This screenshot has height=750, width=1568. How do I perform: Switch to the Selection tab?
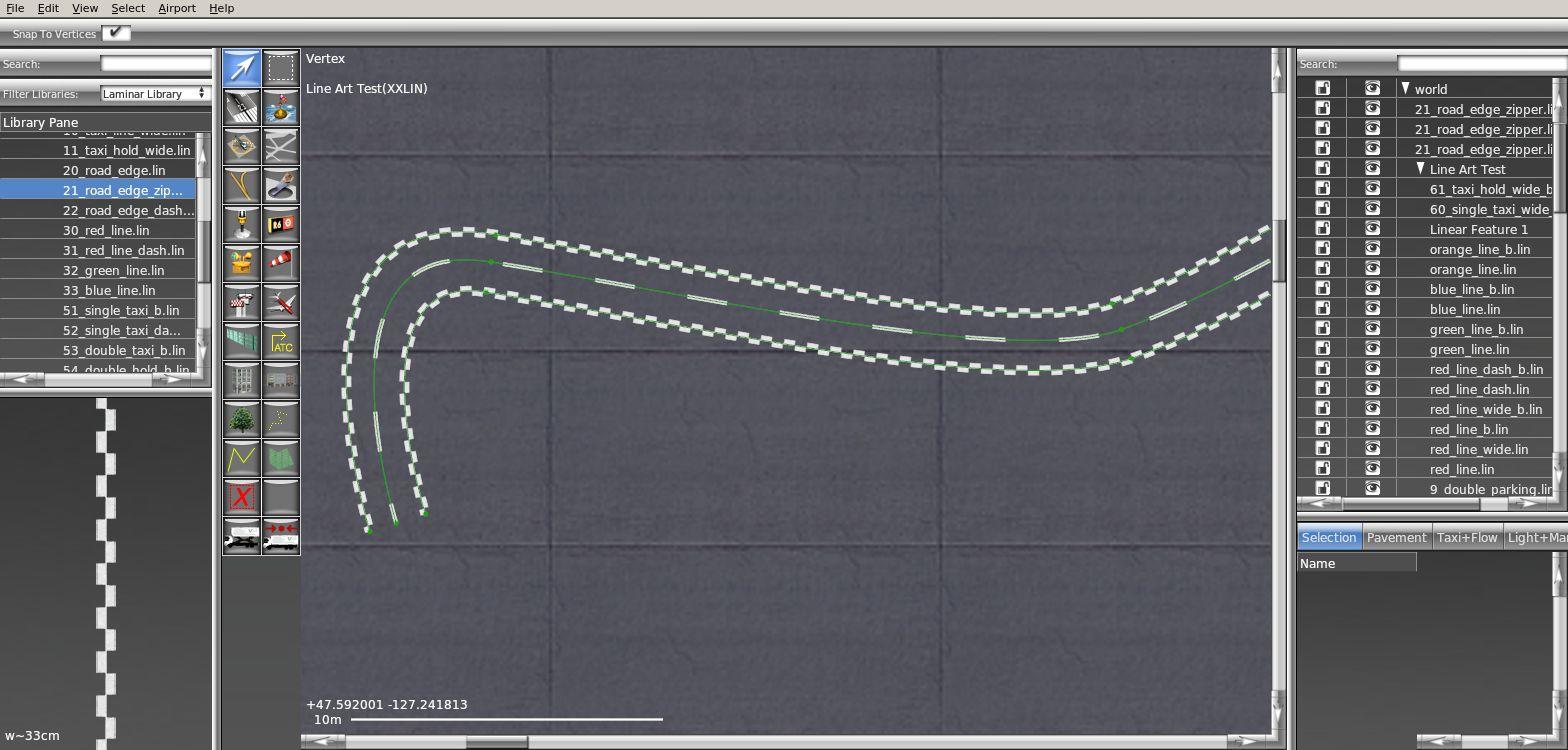(1329, 537)
